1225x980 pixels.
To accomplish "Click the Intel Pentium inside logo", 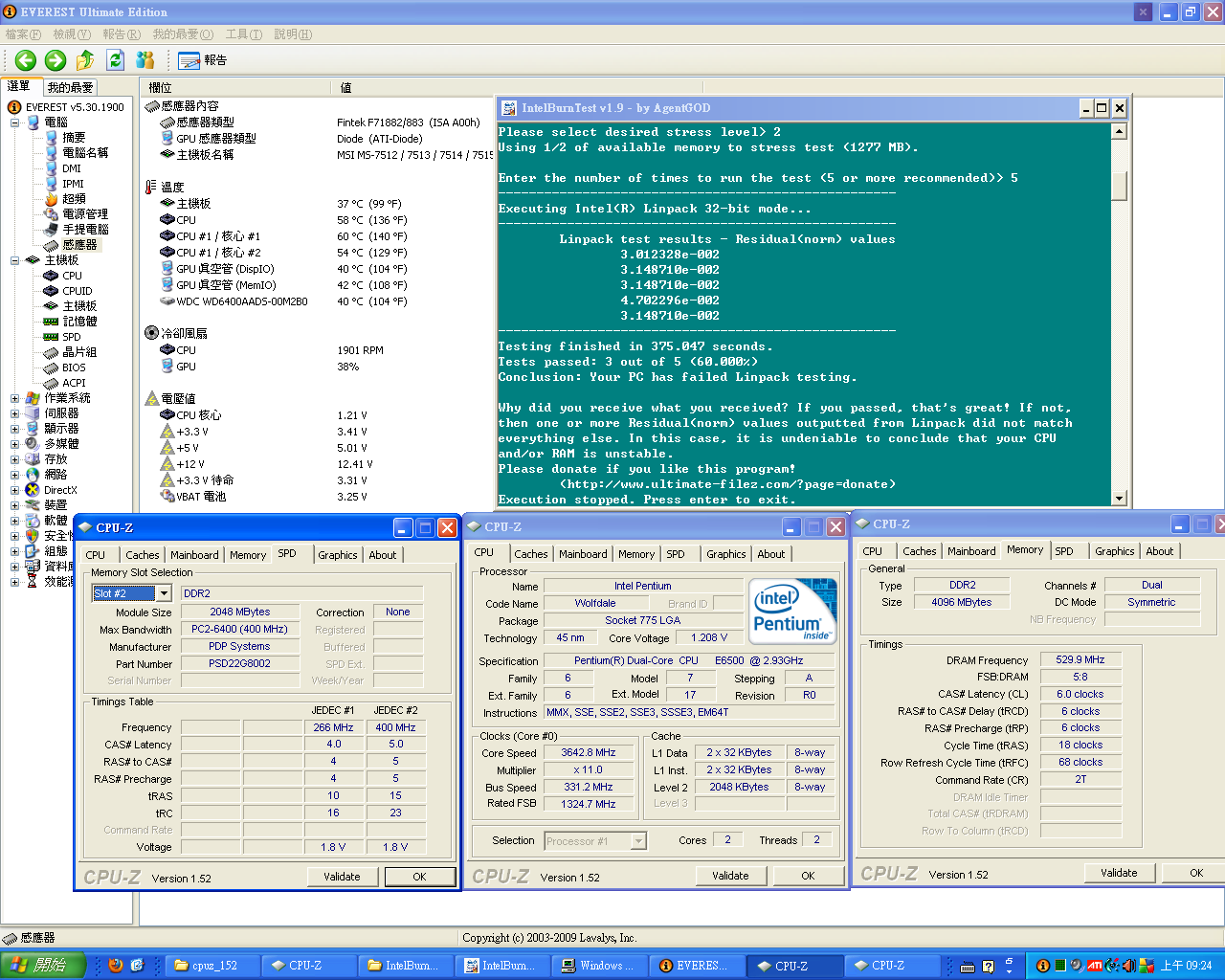I will [x=792, y=610].
